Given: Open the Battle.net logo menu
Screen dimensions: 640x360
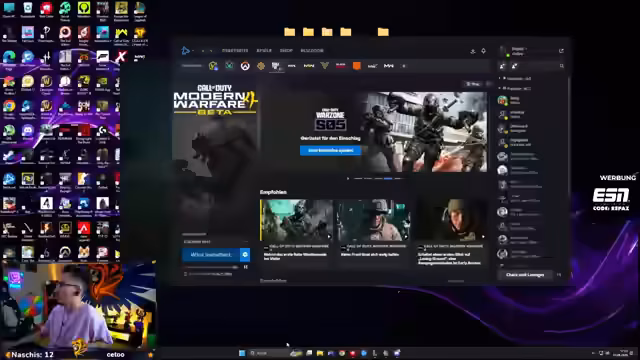Looking at the screenshot, I should click(186, 51).
